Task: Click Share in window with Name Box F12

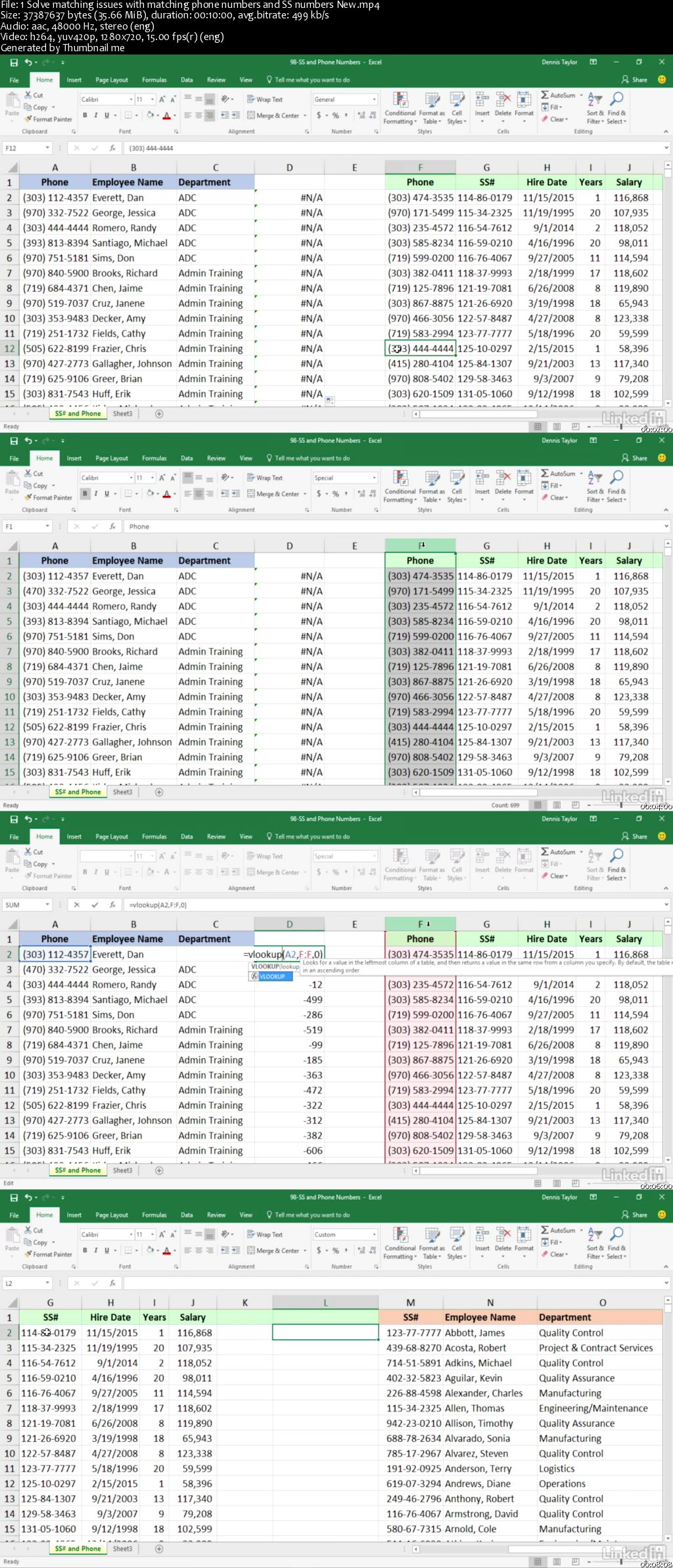Action: 635,79
